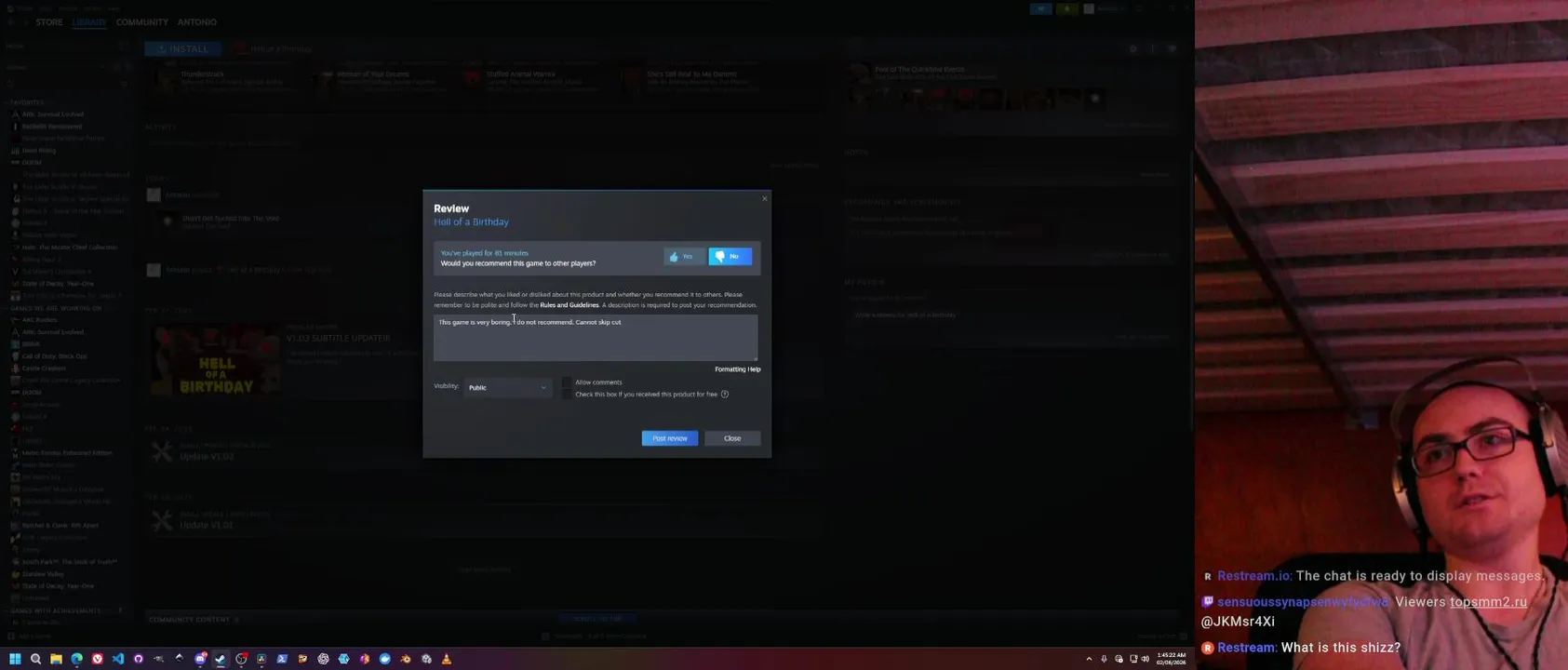Open Vivaldi browser from the taskbar
Image resolution: width=1568 pixels, height=670 pixels.
coord(97,659)
